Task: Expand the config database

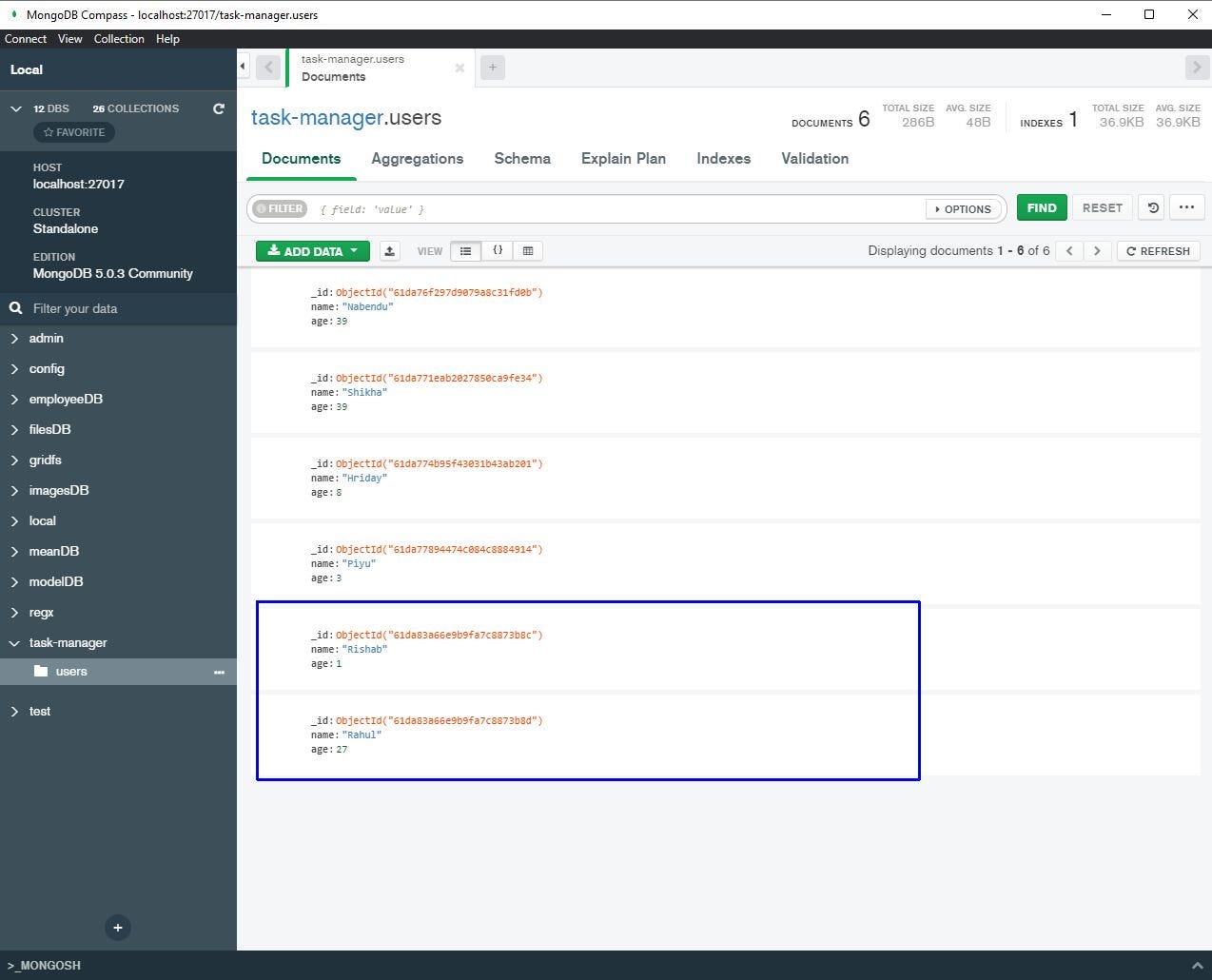Action: 14,369
